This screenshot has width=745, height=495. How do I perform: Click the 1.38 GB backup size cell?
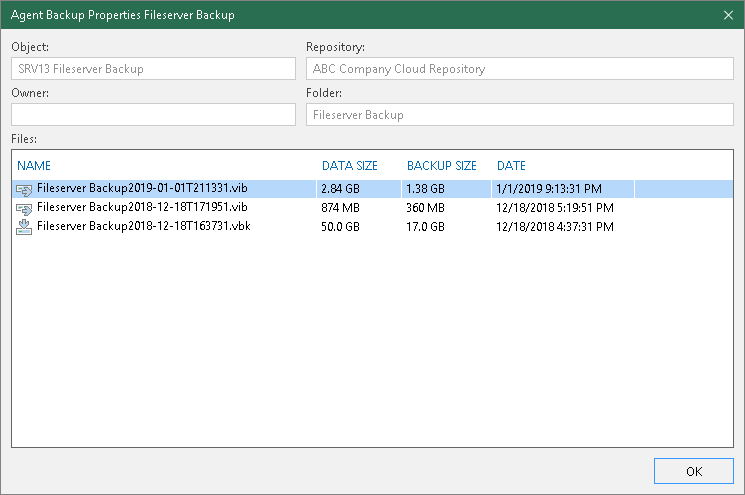point(425,189)
